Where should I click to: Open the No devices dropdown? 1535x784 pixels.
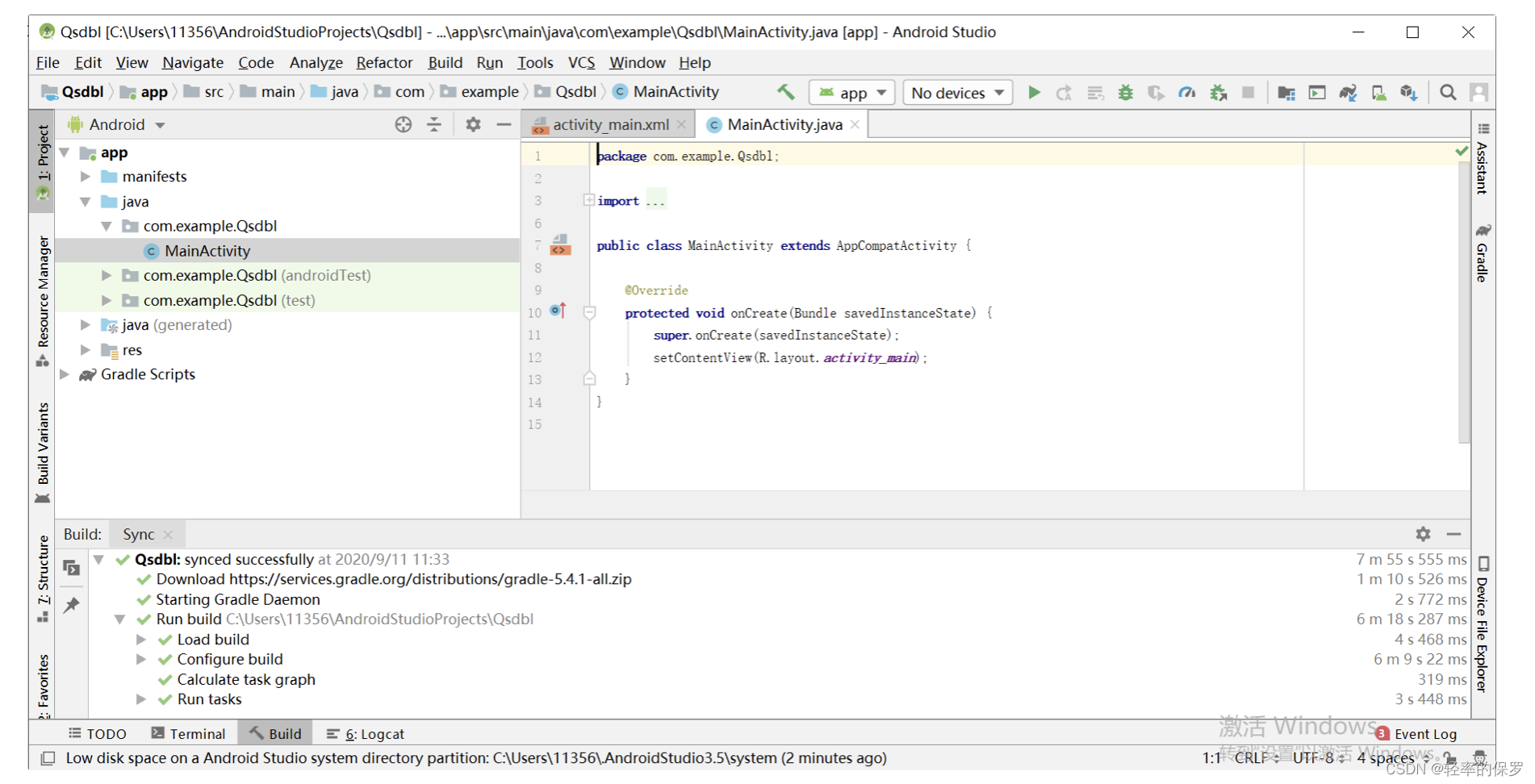point(957,93)
